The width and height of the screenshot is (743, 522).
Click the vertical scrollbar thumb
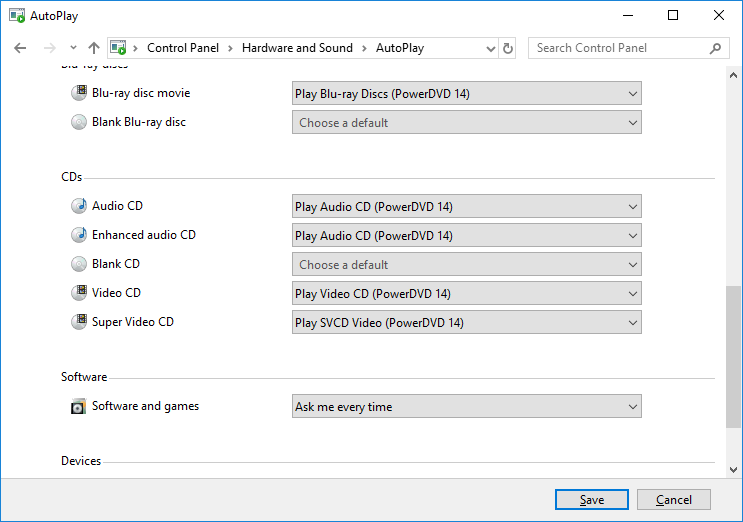tap(733, 357)
